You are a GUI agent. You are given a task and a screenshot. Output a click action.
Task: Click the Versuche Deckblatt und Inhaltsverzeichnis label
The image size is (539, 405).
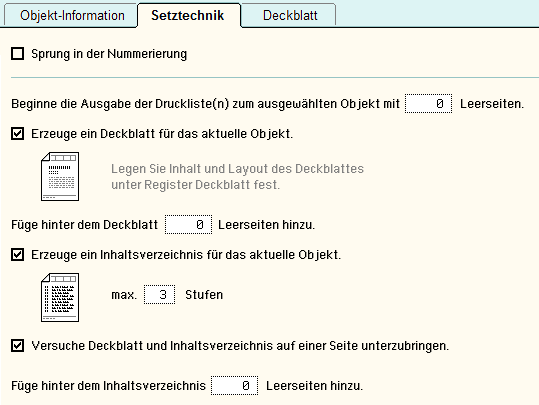240,346
